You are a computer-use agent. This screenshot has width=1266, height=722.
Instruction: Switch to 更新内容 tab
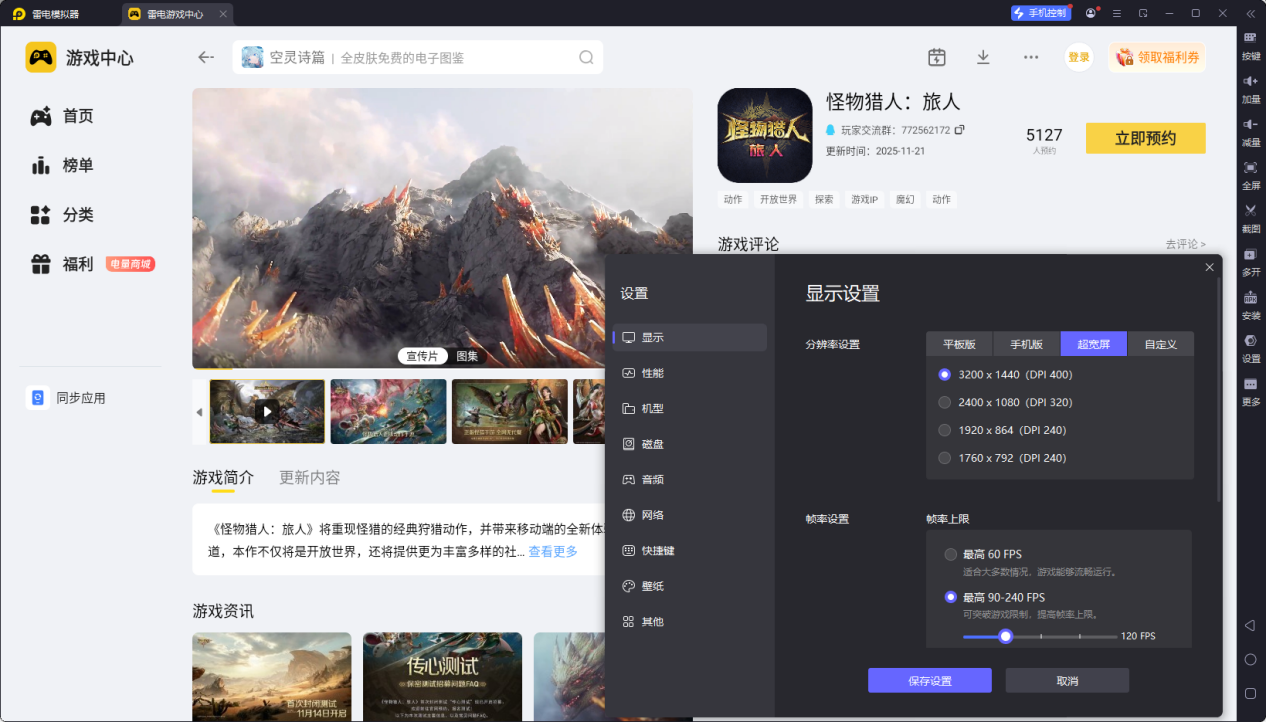[x=310, y=477]
